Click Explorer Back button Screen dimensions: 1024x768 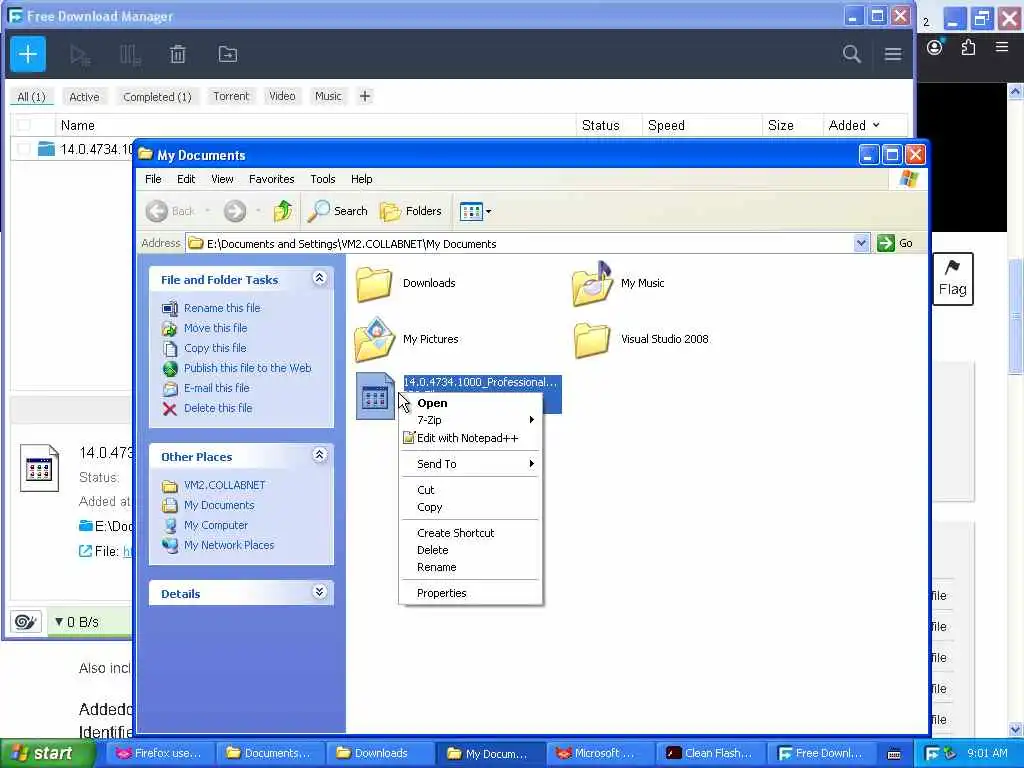point(169,211)
